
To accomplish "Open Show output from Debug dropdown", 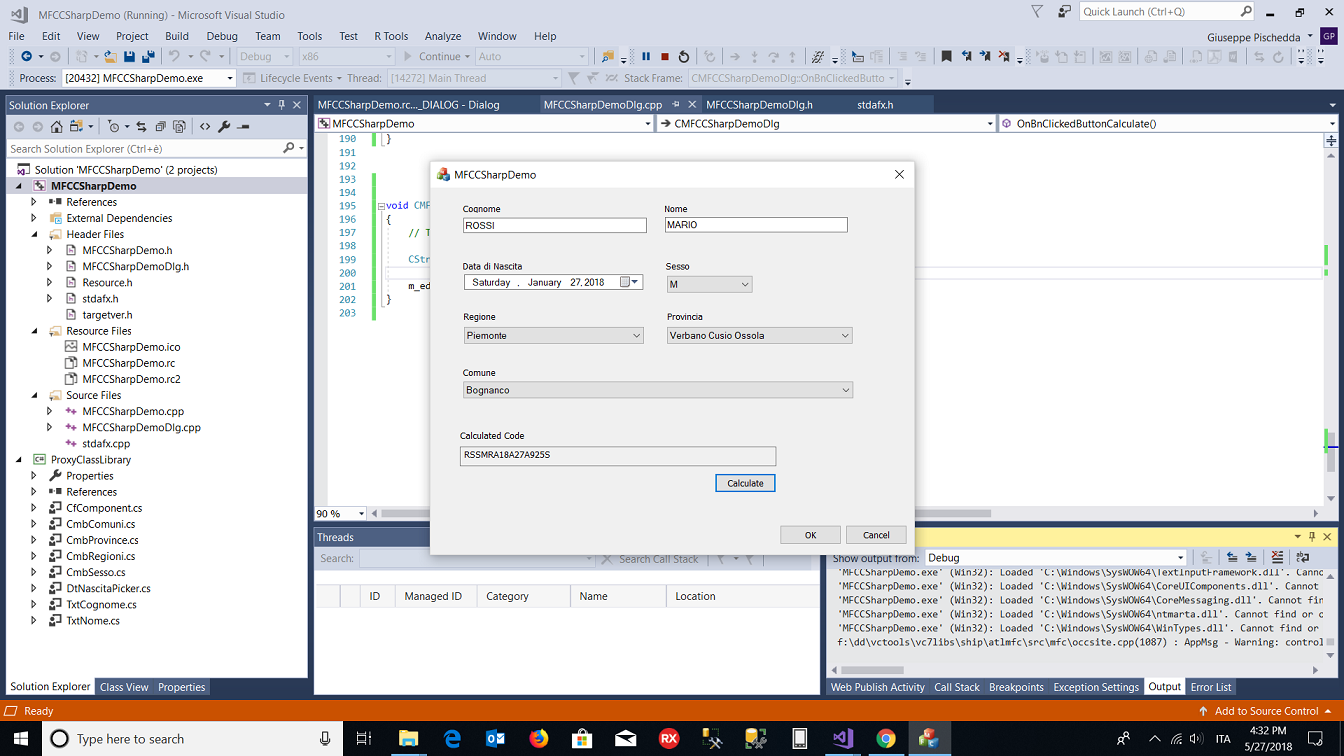I will tap(1056, 558).
